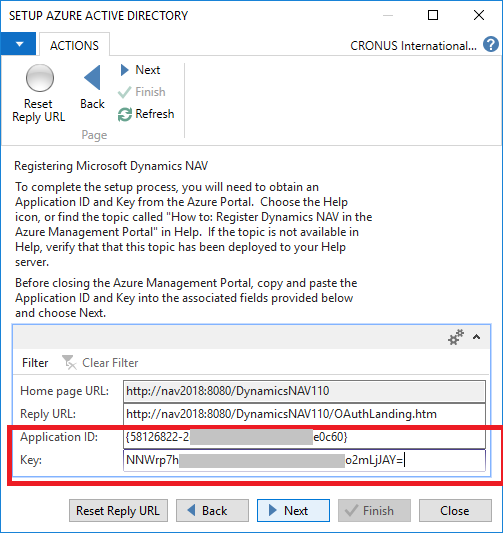
Task: Click the Filter option
Action: click(x=35, y=363)
